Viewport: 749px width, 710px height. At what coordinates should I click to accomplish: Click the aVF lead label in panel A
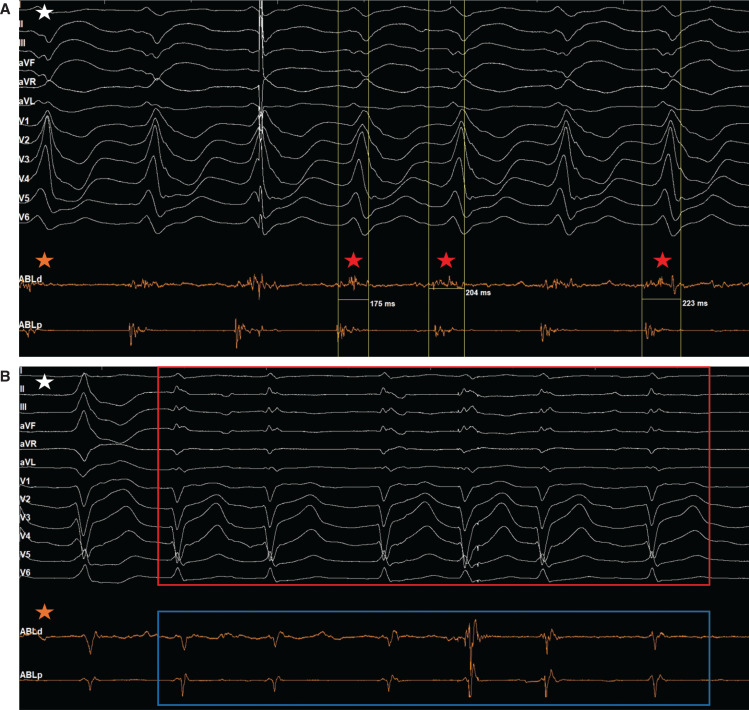(27, 63)
